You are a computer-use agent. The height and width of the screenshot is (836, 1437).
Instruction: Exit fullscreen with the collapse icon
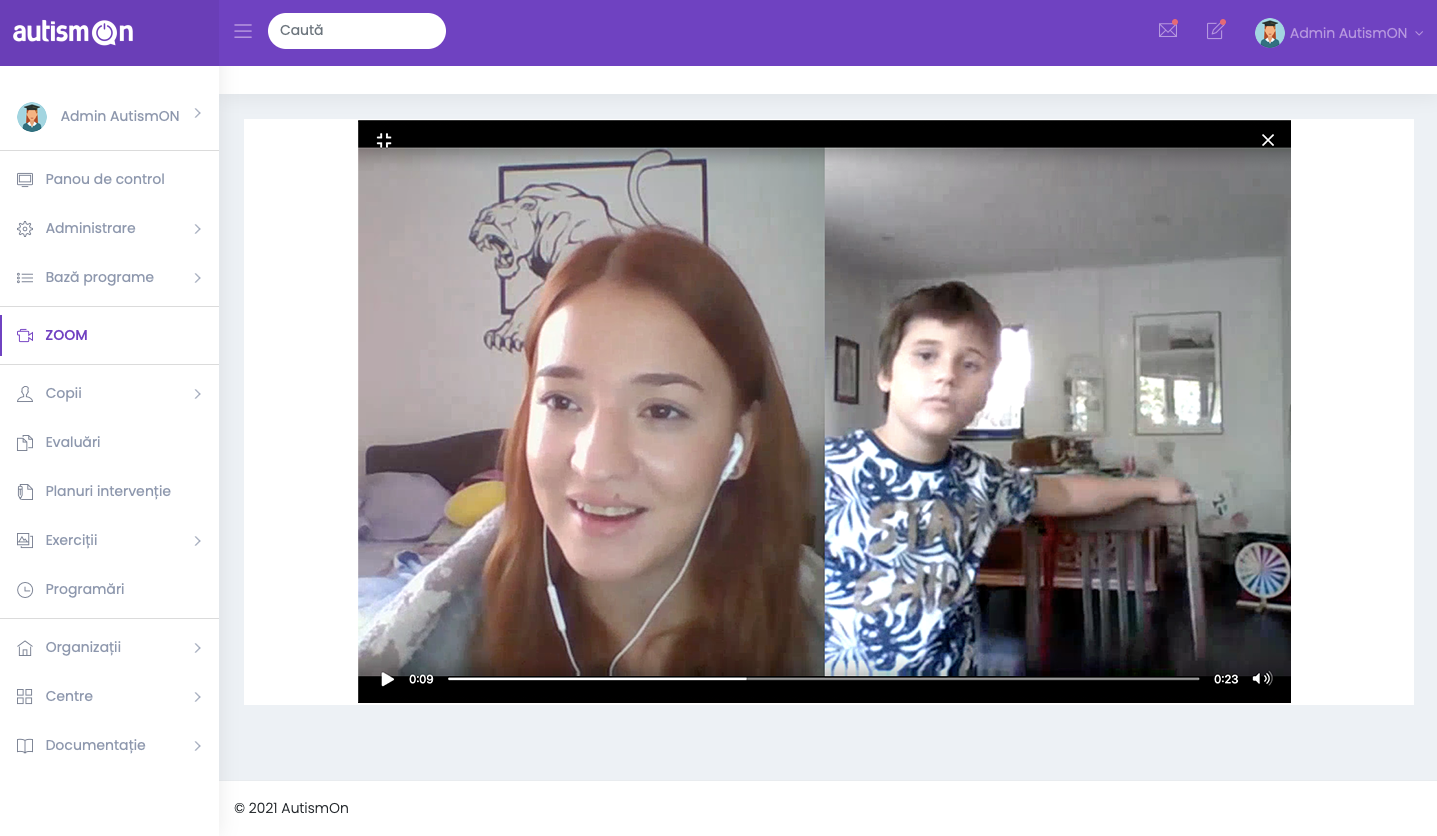pyautogui.click(x=384, y=140)
